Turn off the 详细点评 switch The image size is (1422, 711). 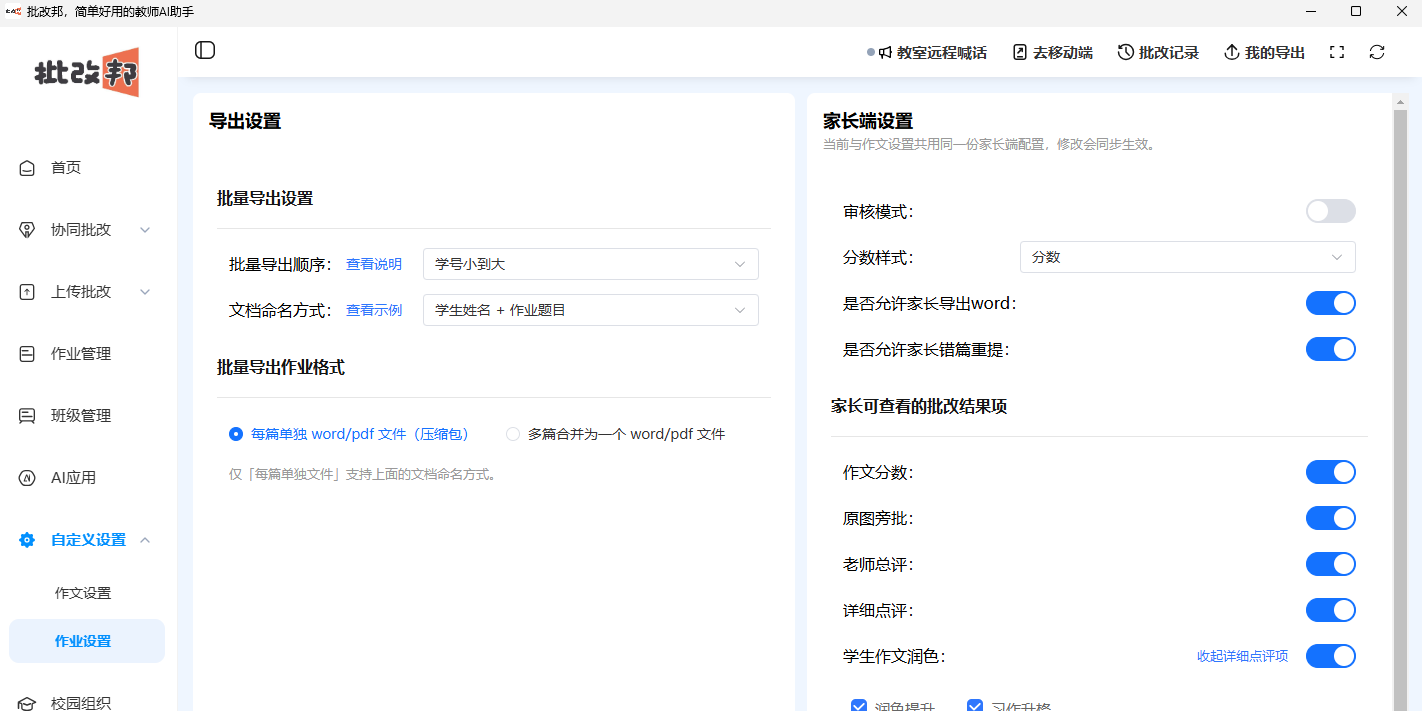(x=1331, y=610)
